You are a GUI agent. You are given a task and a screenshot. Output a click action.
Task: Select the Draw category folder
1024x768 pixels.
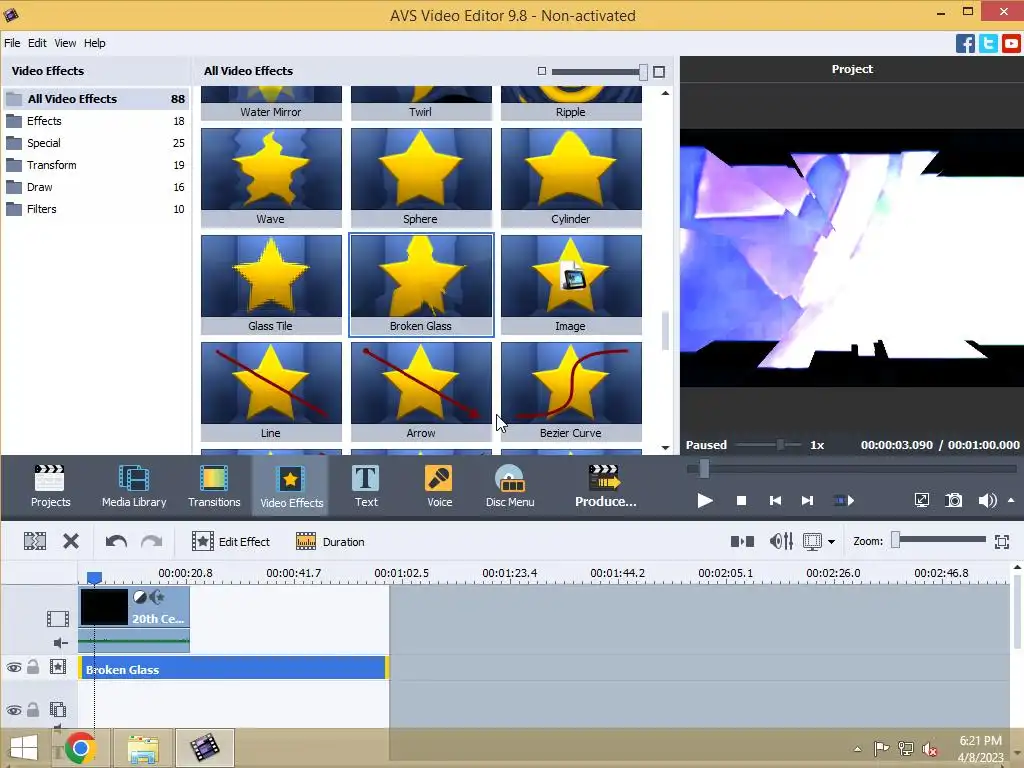(x=95, y=187)
